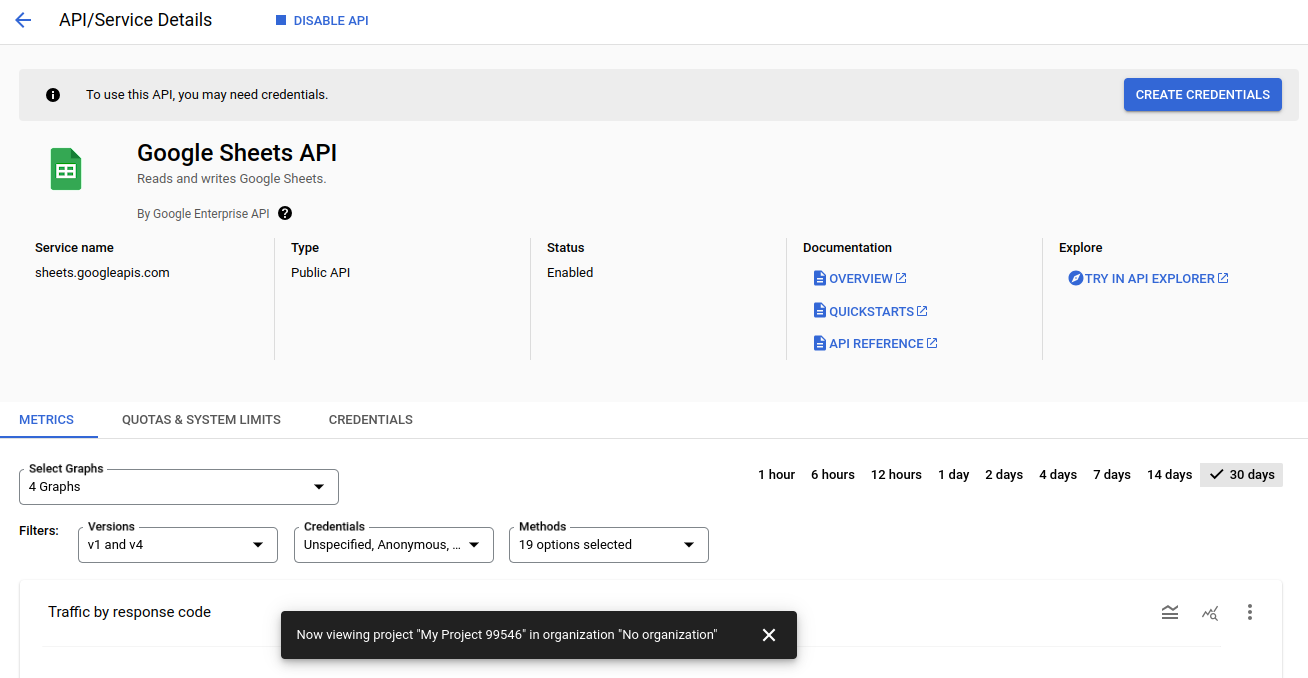Select the 1 hour time range
This screenshot has height=678, width=1308.
coord(776,475)
